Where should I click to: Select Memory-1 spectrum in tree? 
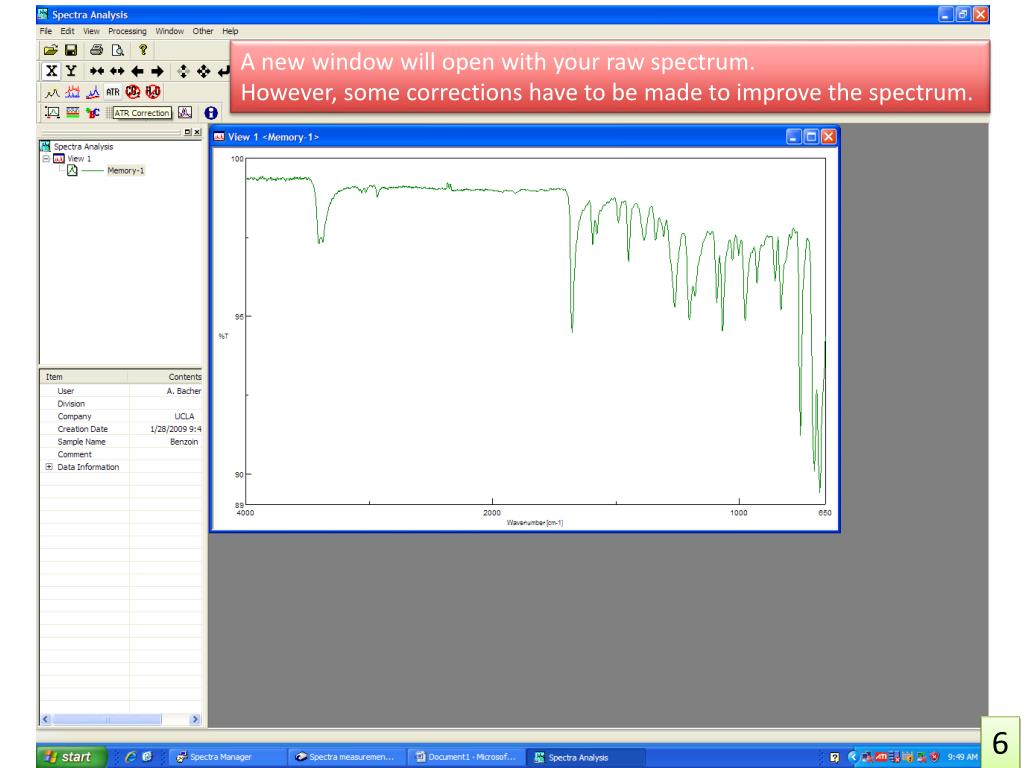pos(125,170)
